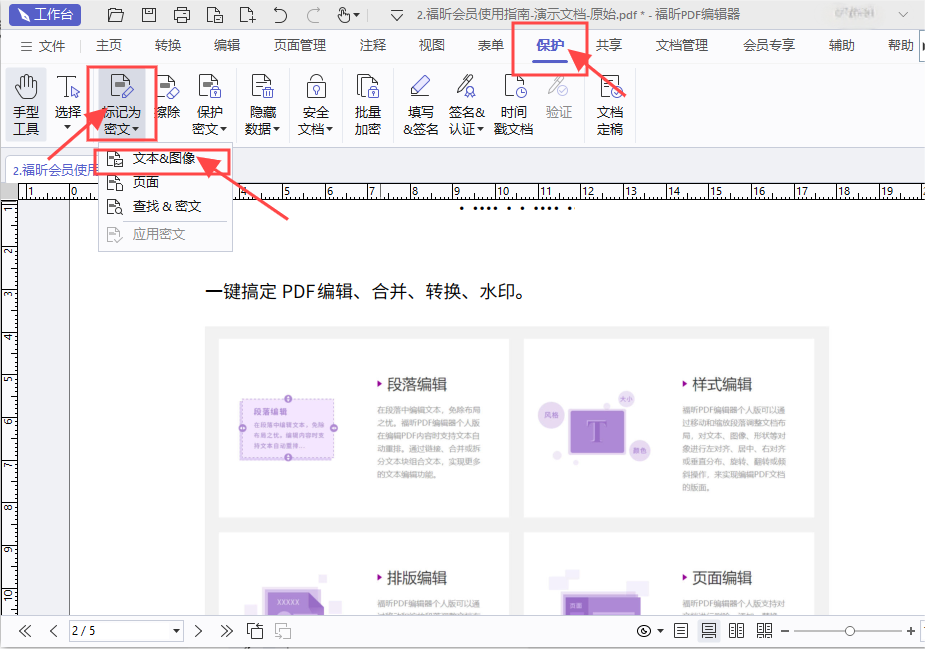The width and height of the screenshot is (925, 649).
Task: Switch to single page view mode
Action: click(x=681, y=631)
